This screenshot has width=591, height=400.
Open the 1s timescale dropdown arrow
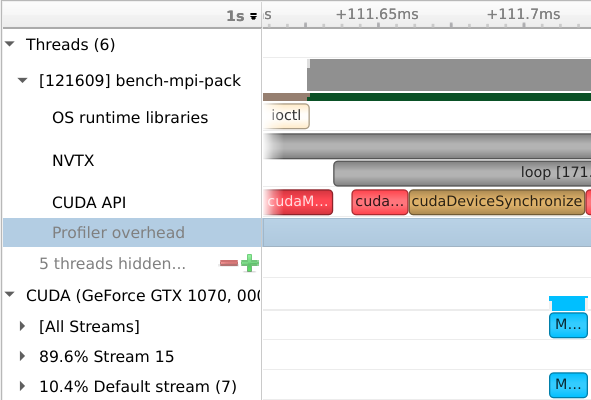253,16
